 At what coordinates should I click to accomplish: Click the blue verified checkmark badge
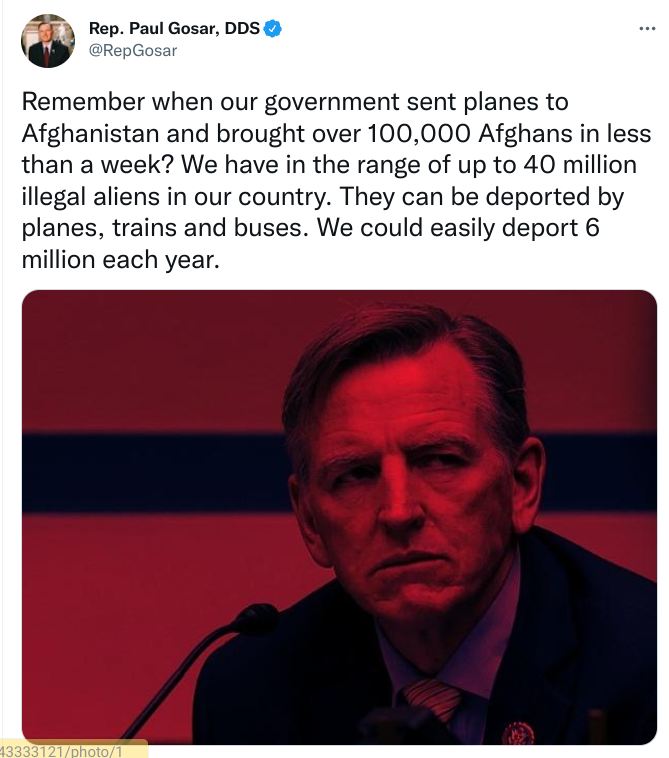[273, 29]
